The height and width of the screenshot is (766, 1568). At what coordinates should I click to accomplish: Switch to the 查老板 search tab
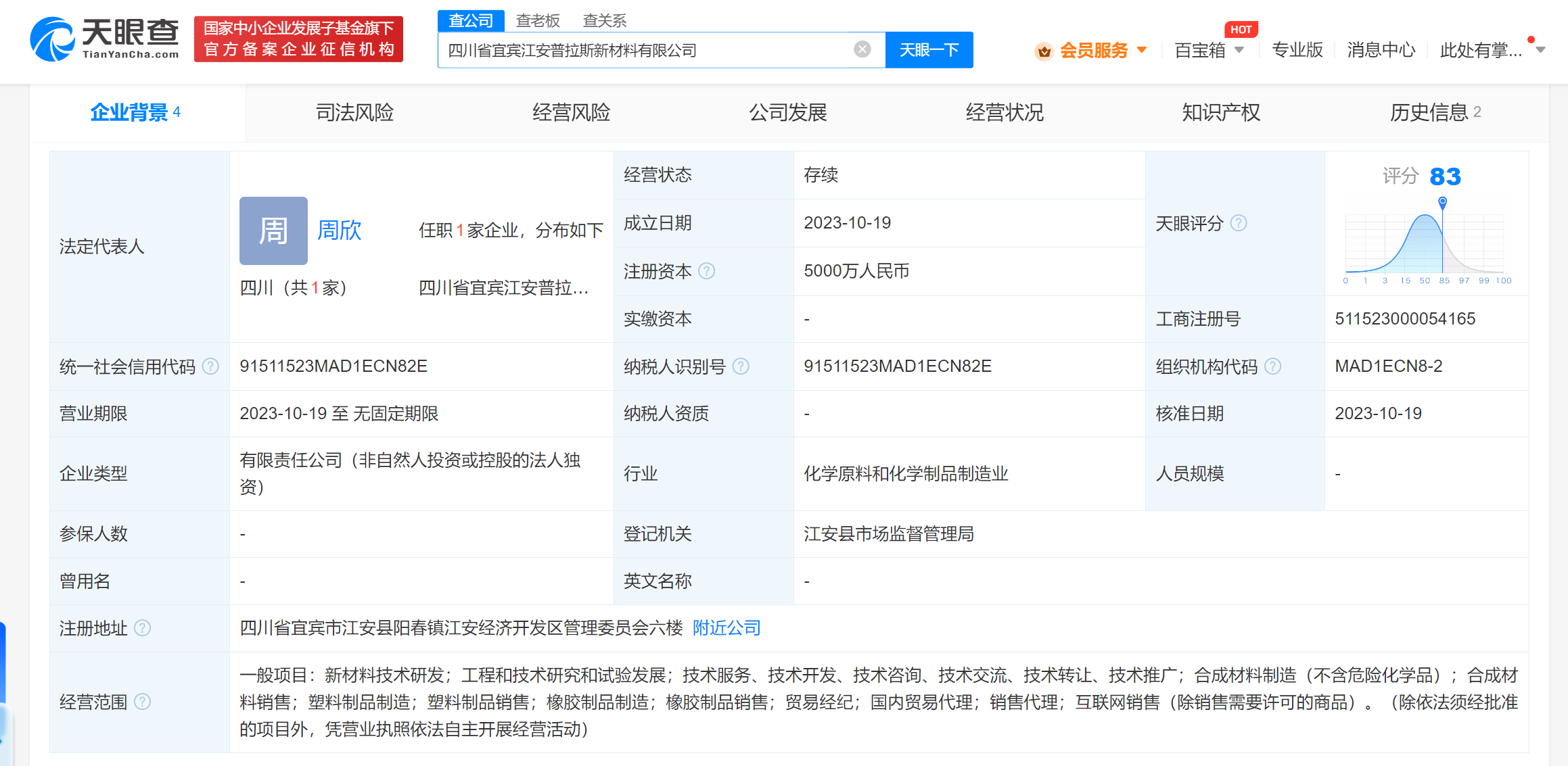(x=538, y=20)
